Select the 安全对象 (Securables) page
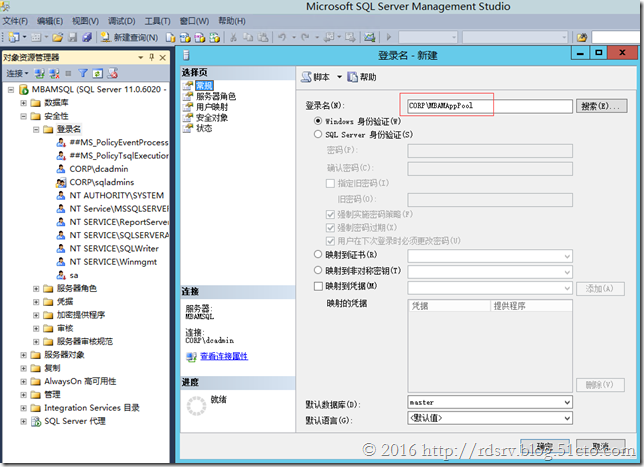 212,117
